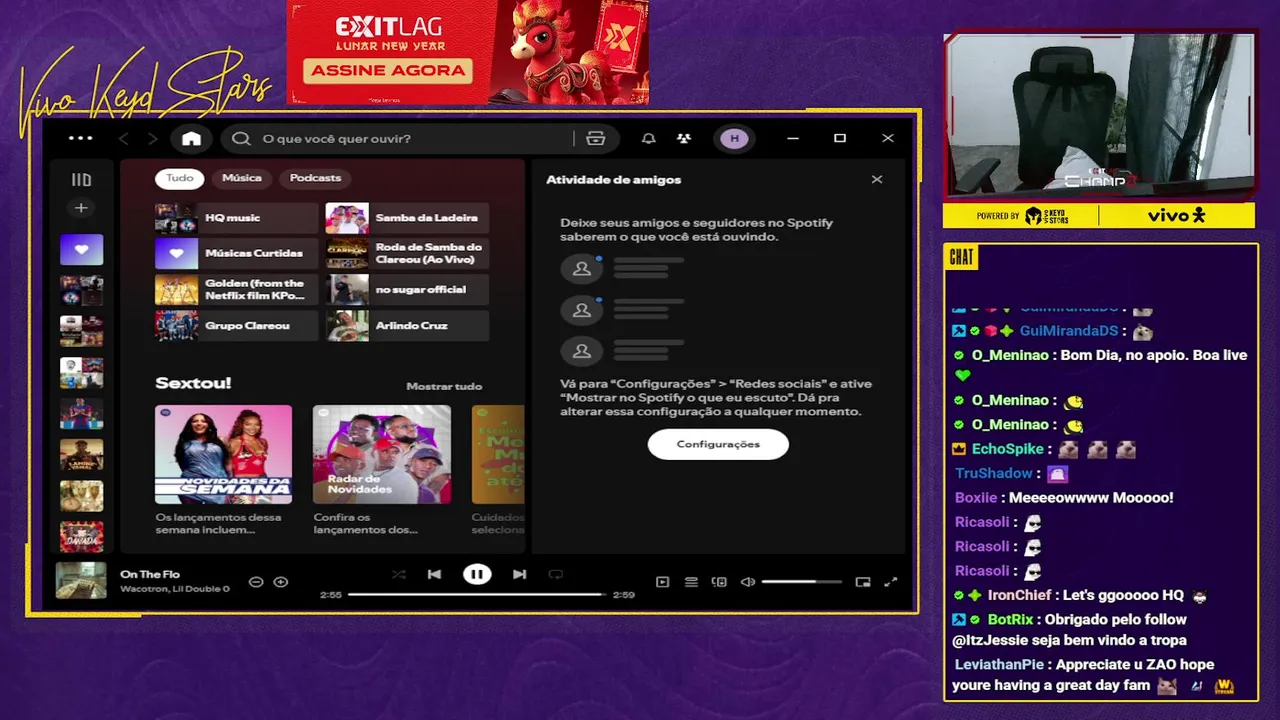Click the search field placeholder text

(336, 139)
